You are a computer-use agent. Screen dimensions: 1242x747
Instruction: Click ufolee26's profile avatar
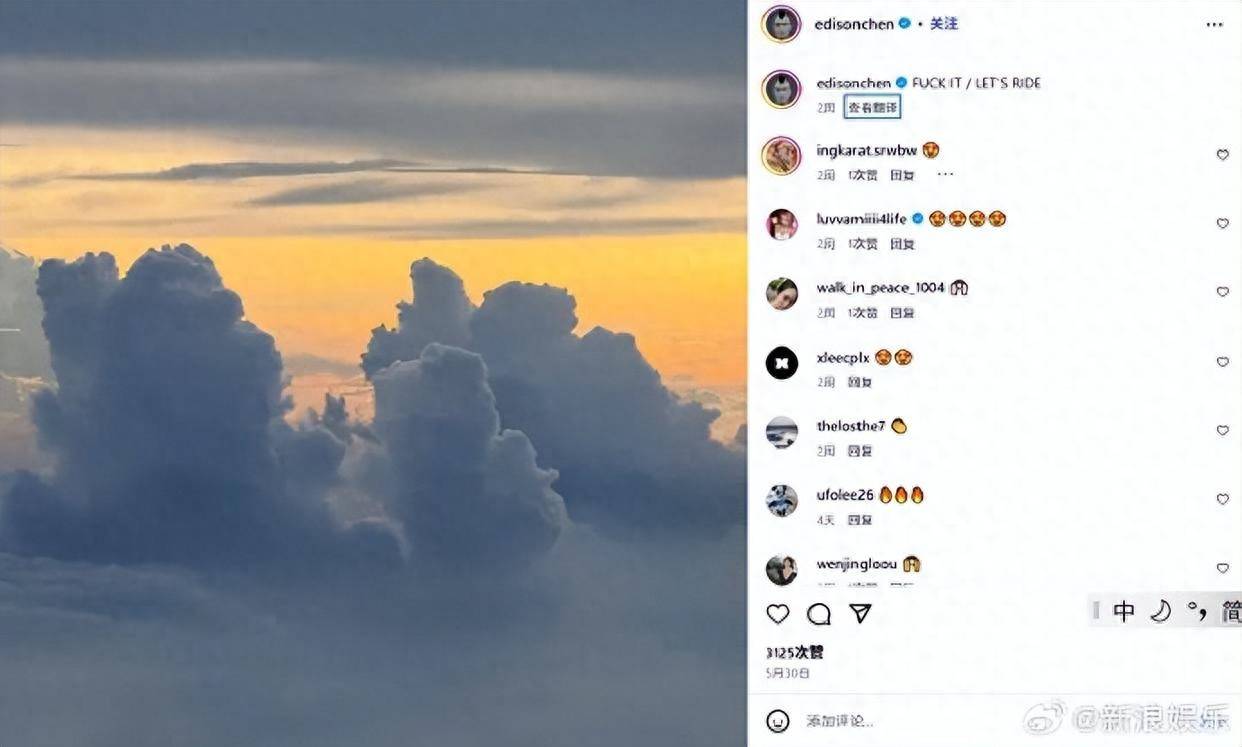(781, 500)
